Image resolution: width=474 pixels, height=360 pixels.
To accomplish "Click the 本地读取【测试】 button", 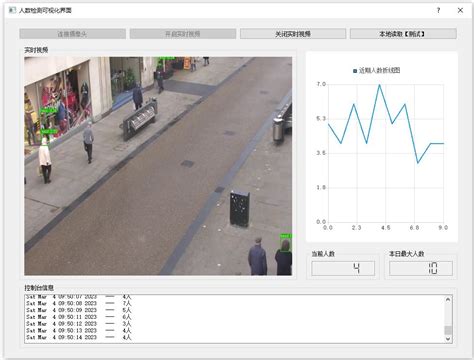I will (x=403, y=34).
